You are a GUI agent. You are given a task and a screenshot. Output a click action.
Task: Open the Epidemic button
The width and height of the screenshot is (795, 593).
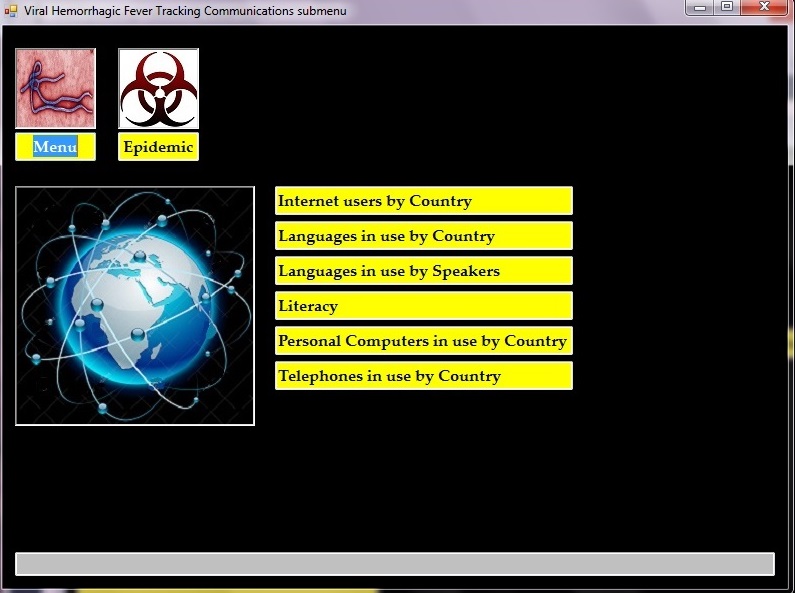pyautogui.click(x=158, y=147)
